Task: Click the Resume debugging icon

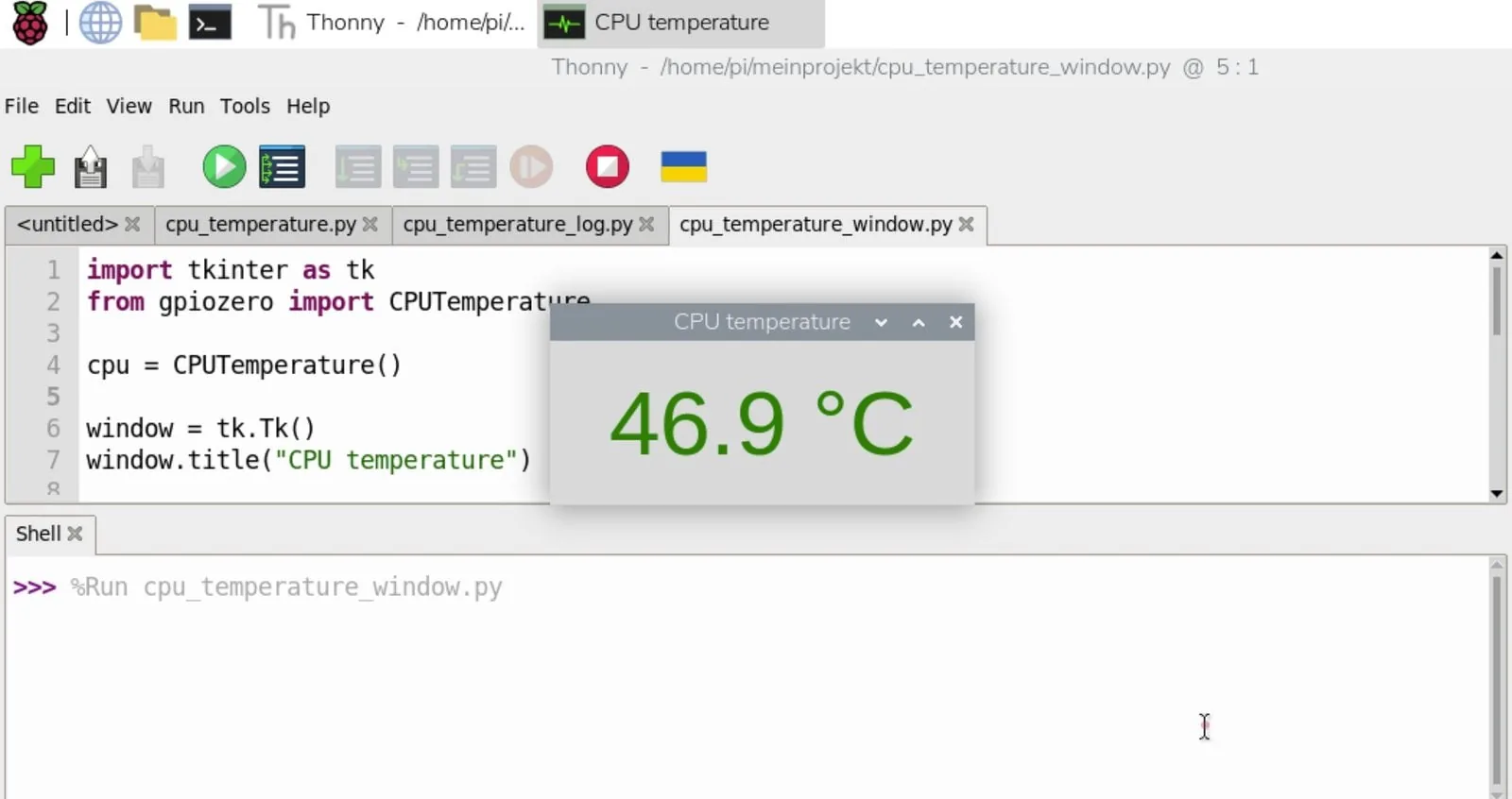Action: (x=531, y=167)
